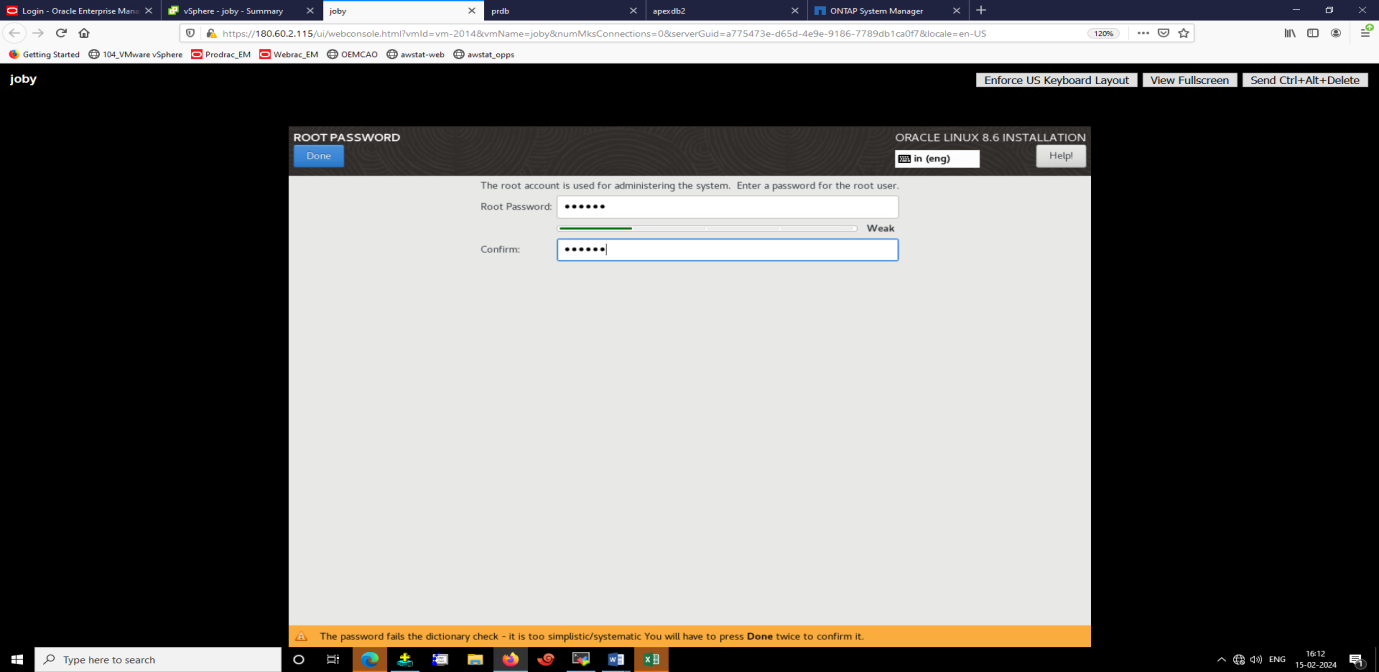Open Cortana from the taskbar
The image size is (1379, 672).
pyautogui.click(x=298, y=660)
